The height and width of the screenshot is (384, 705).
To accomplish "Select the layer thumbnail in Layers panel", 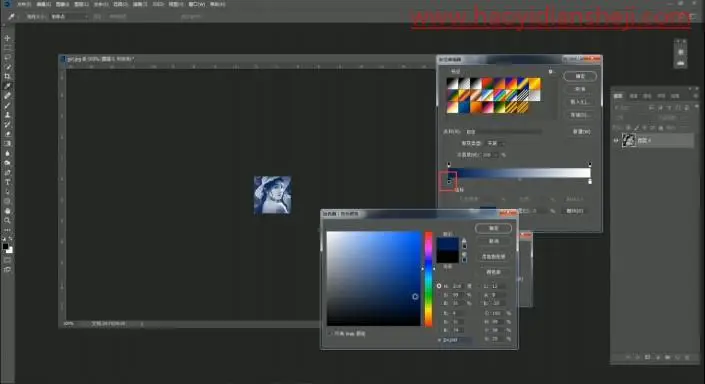I will click(628, 140).
